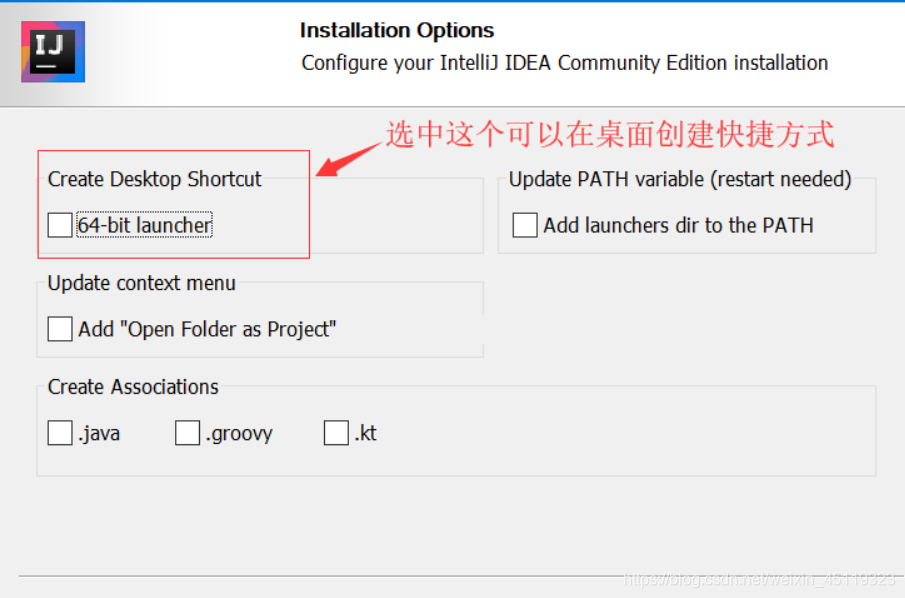Click the Configure your IntelliJ IDEA subtitle
Screen dimensions: 905x598
tap(564, 62)
